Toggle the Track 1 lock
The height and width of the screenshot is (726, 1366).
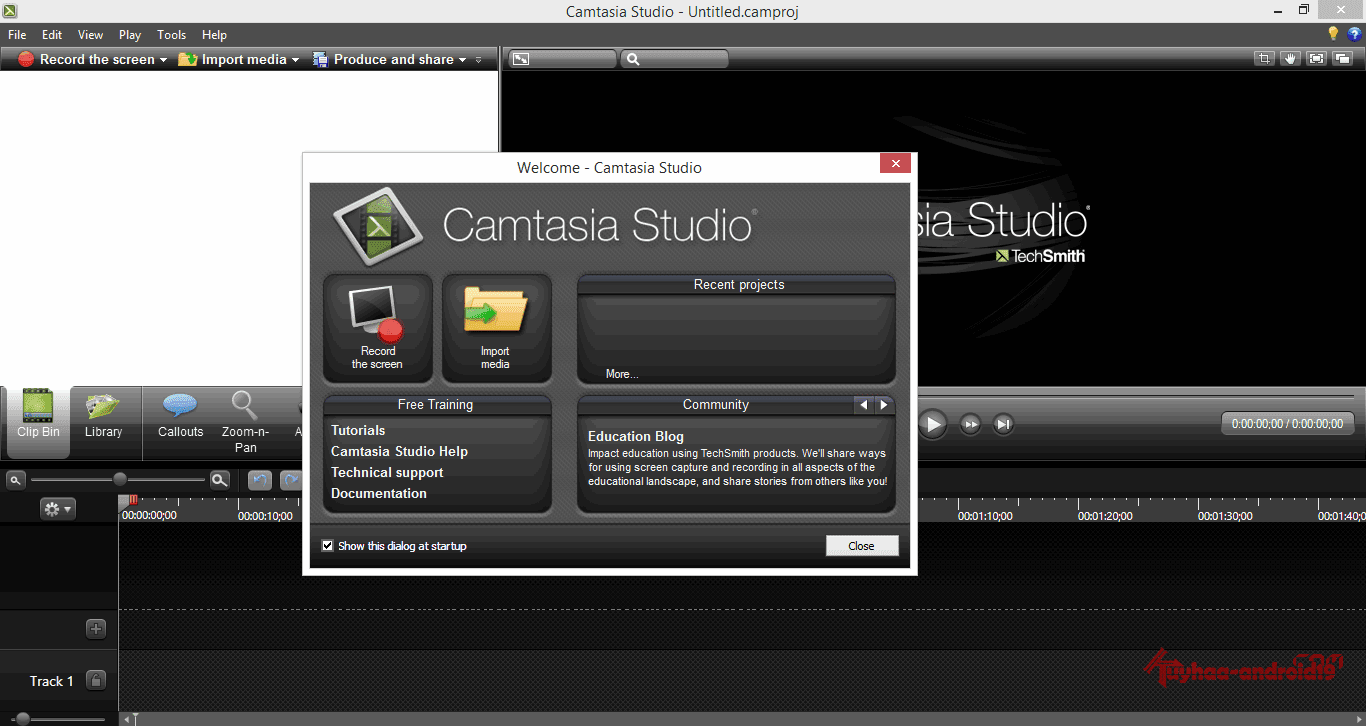96,680
